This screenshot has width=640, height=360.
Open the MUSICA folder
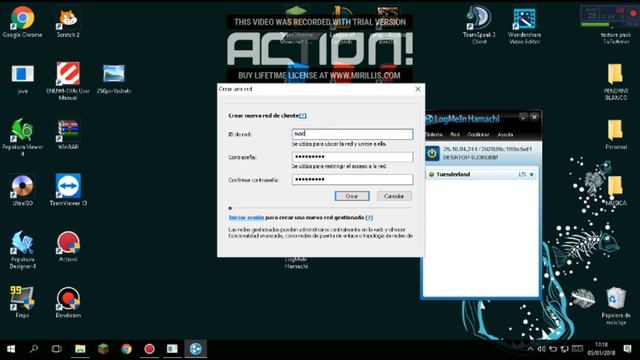click(x=616, y=191)
